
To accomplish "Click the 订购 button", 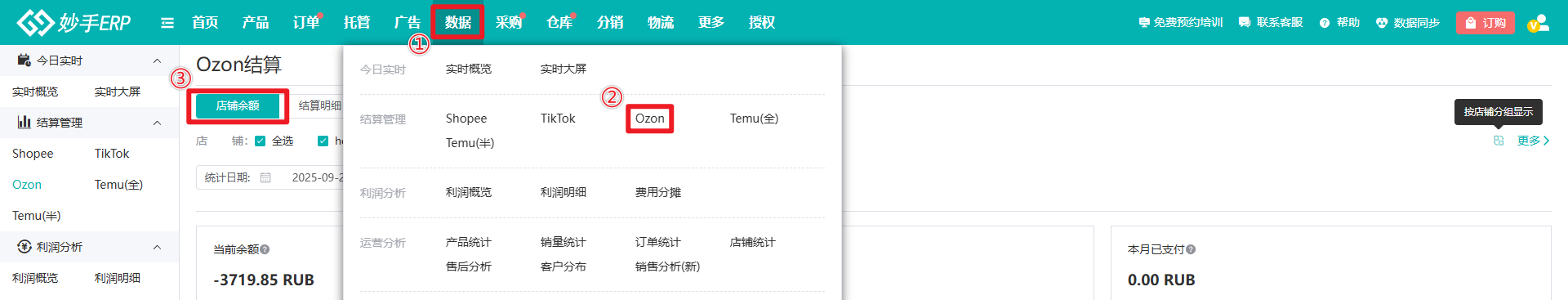I will 1486,23.
